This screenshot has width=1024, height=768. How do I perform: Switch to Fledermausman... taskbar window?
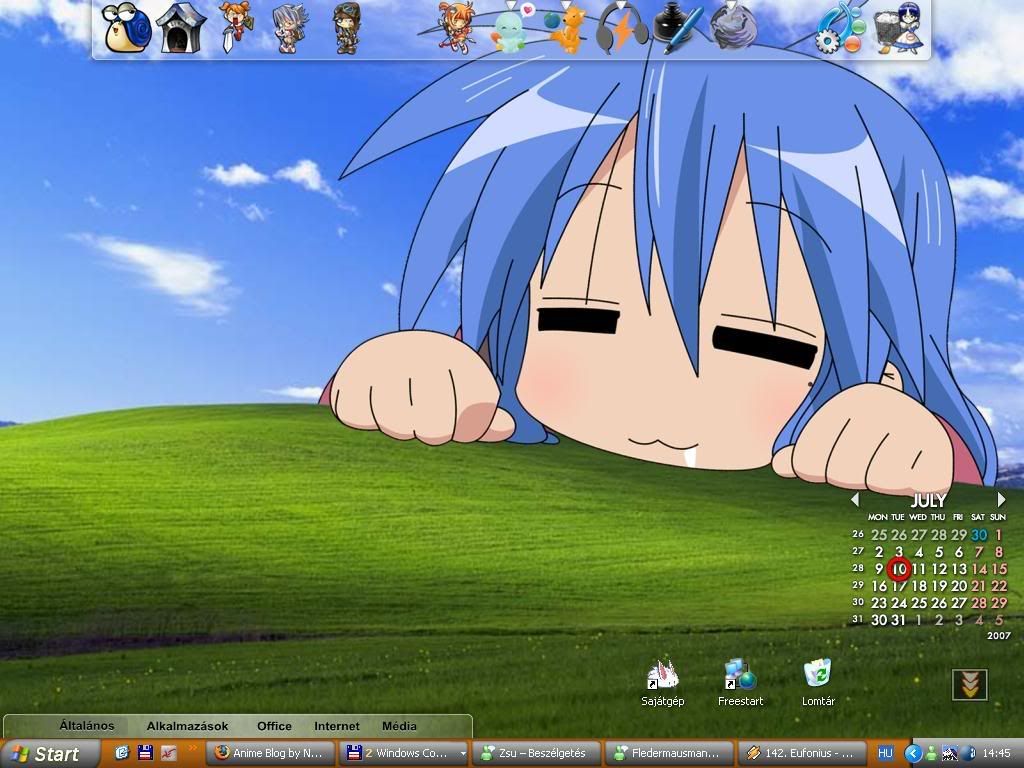tap(669, 753)
